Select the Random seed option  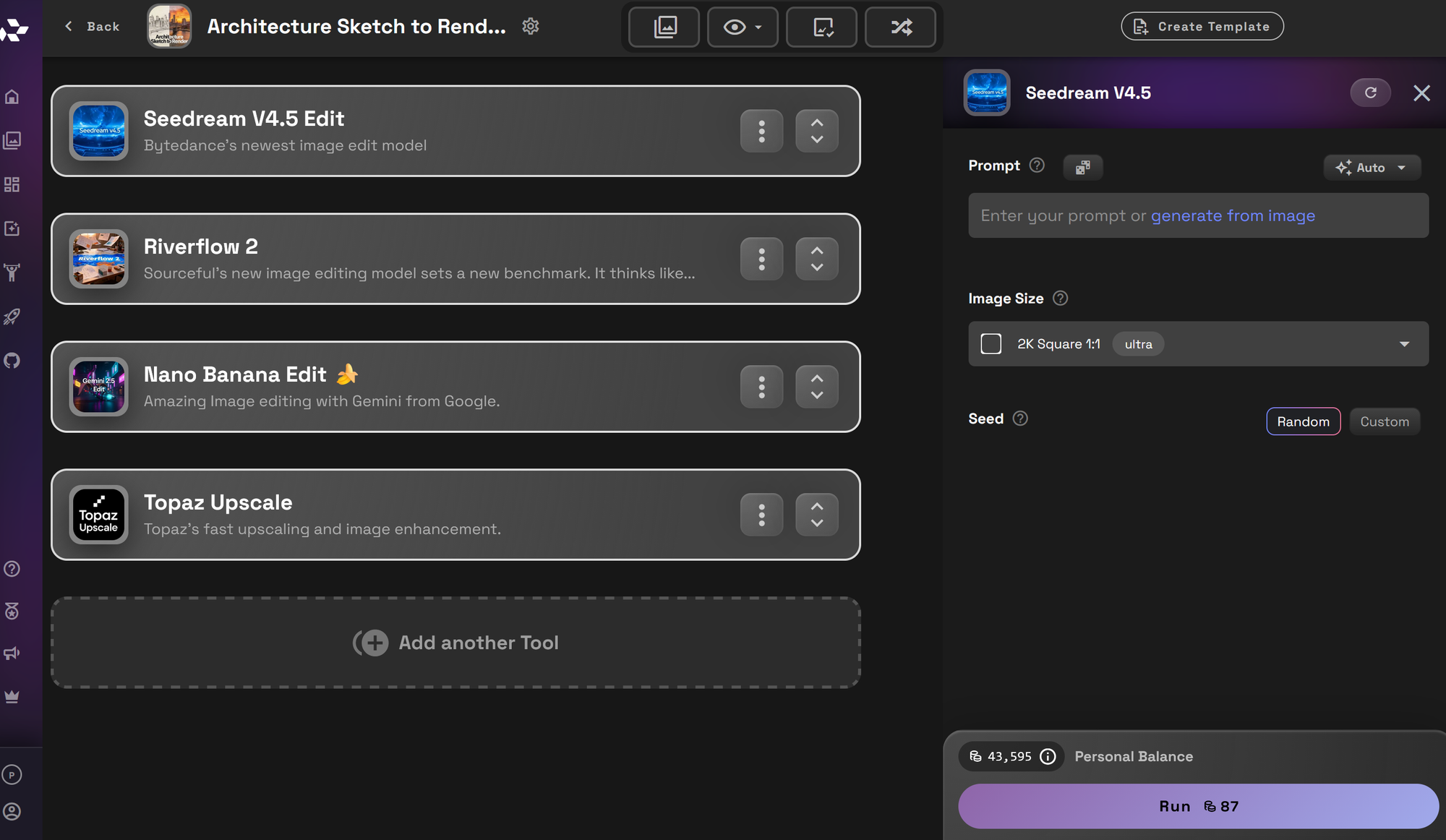1303,421
